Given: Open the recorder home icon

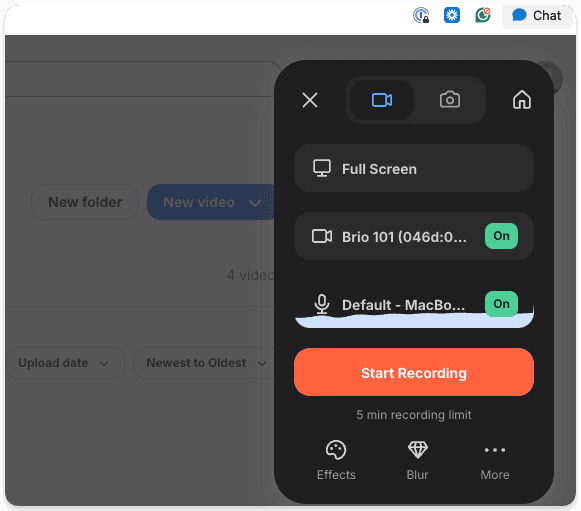Looking at the screenshot, I should coord(522,100).
